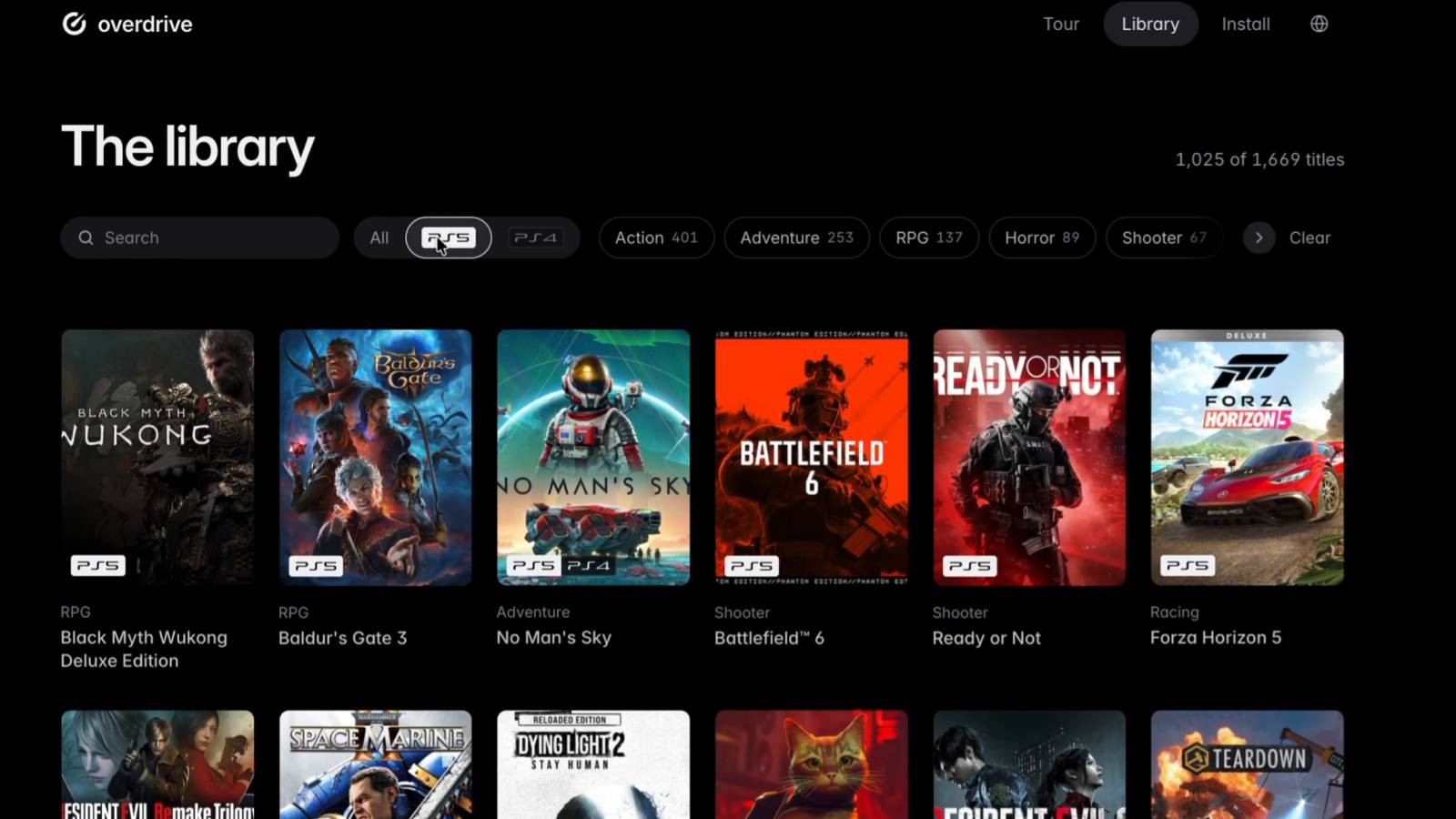The image size is (1456, 819).
Task: Click the Racing genre label
Action: click(x=1174, y=612)
